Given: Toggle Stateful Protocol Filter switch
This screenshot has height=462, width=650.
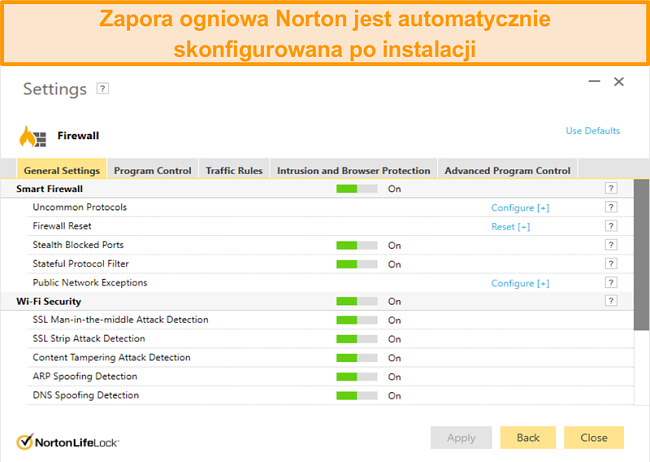Looking at the screenshot, I should (x=357, y=264).
